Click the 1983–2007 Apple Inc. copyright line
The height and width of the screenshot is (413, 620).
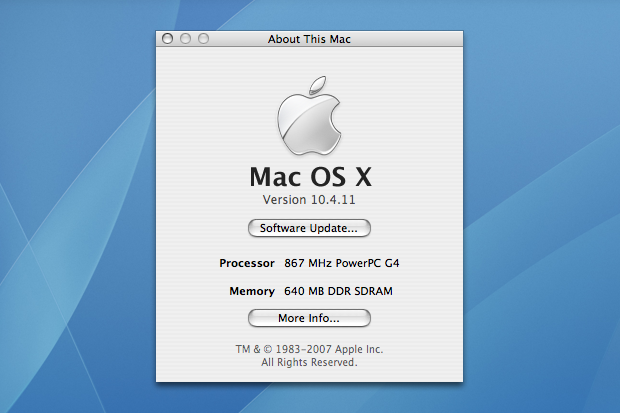click(x=309, y=349)
